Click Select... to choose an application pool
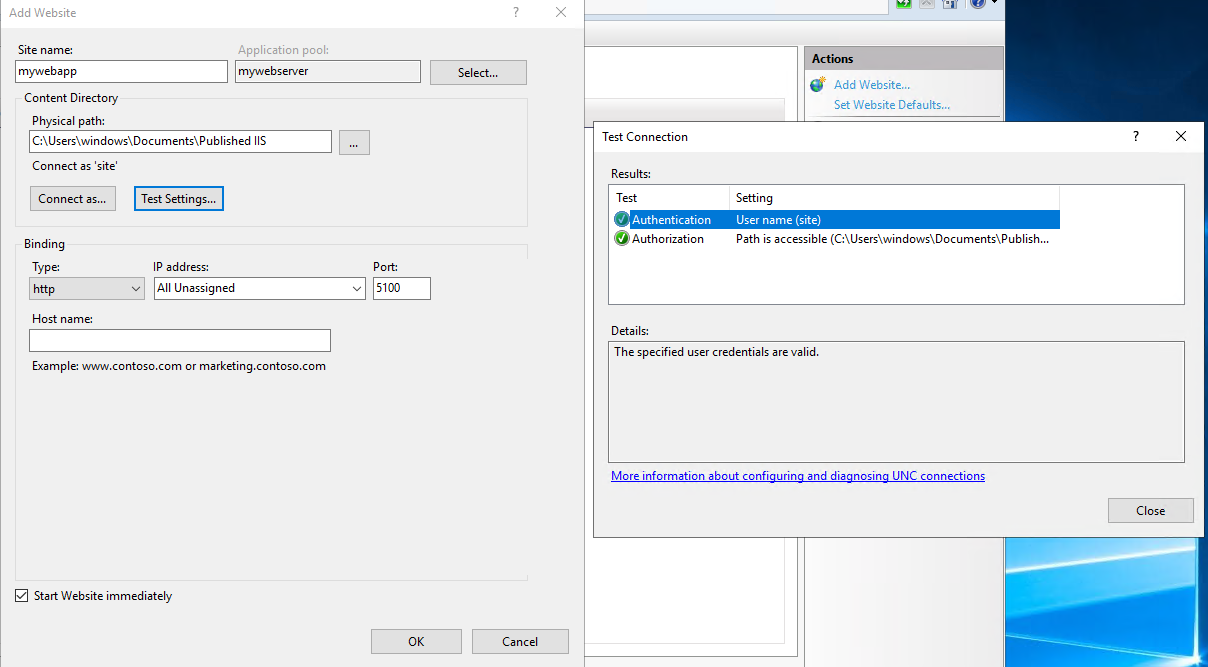This screenshot has height=667, width=1208. [x=478, y=73]
